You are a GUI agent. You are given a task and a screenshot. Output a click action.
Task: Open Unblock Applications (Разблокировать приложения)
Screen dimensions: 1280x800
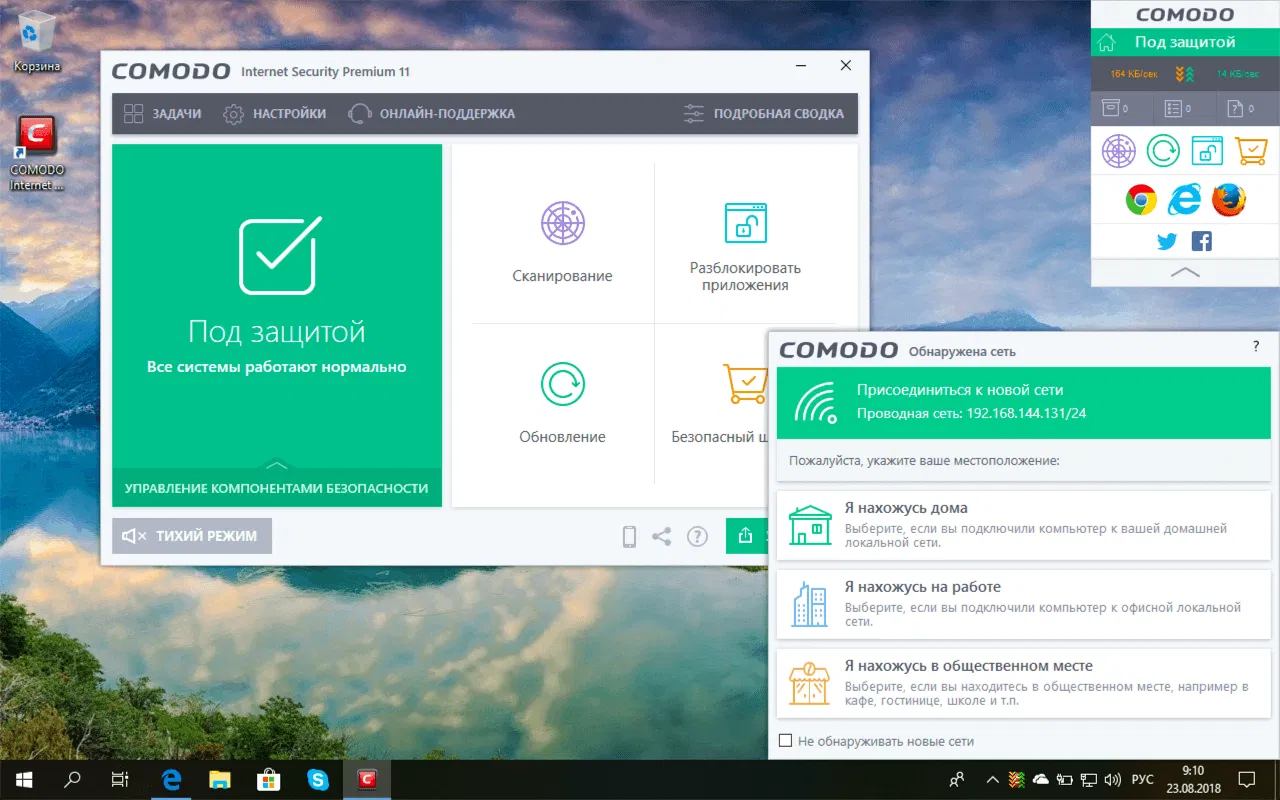tap(745, 240)
